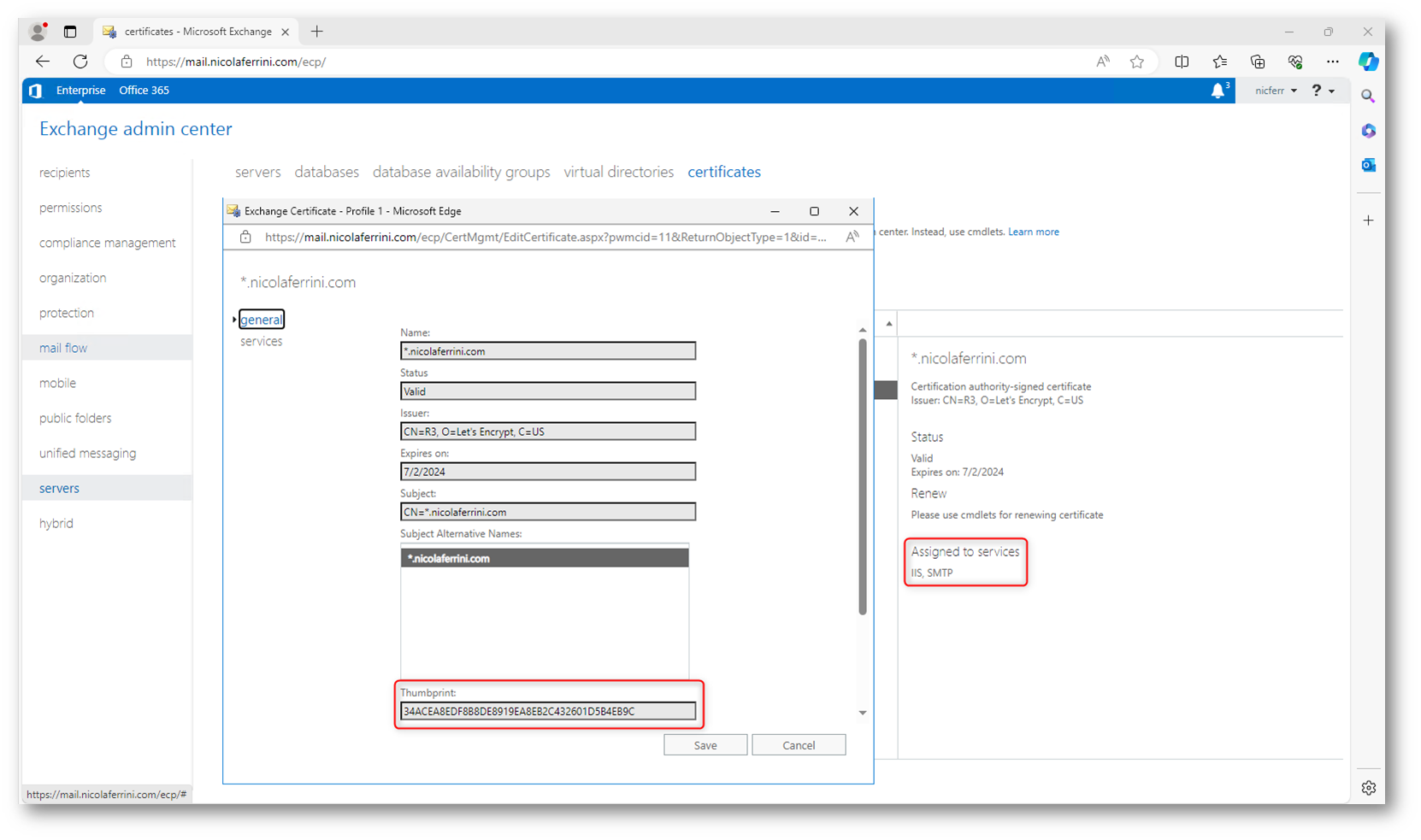This screenshot has width=1421, height=840.
Task: Open the Copilot sidebar icon
Action: click(1368, 62)
